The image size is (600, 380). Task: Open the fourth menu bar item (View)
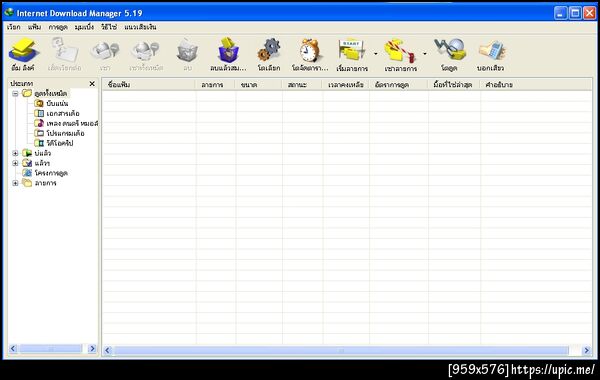[x=84, y=27]
